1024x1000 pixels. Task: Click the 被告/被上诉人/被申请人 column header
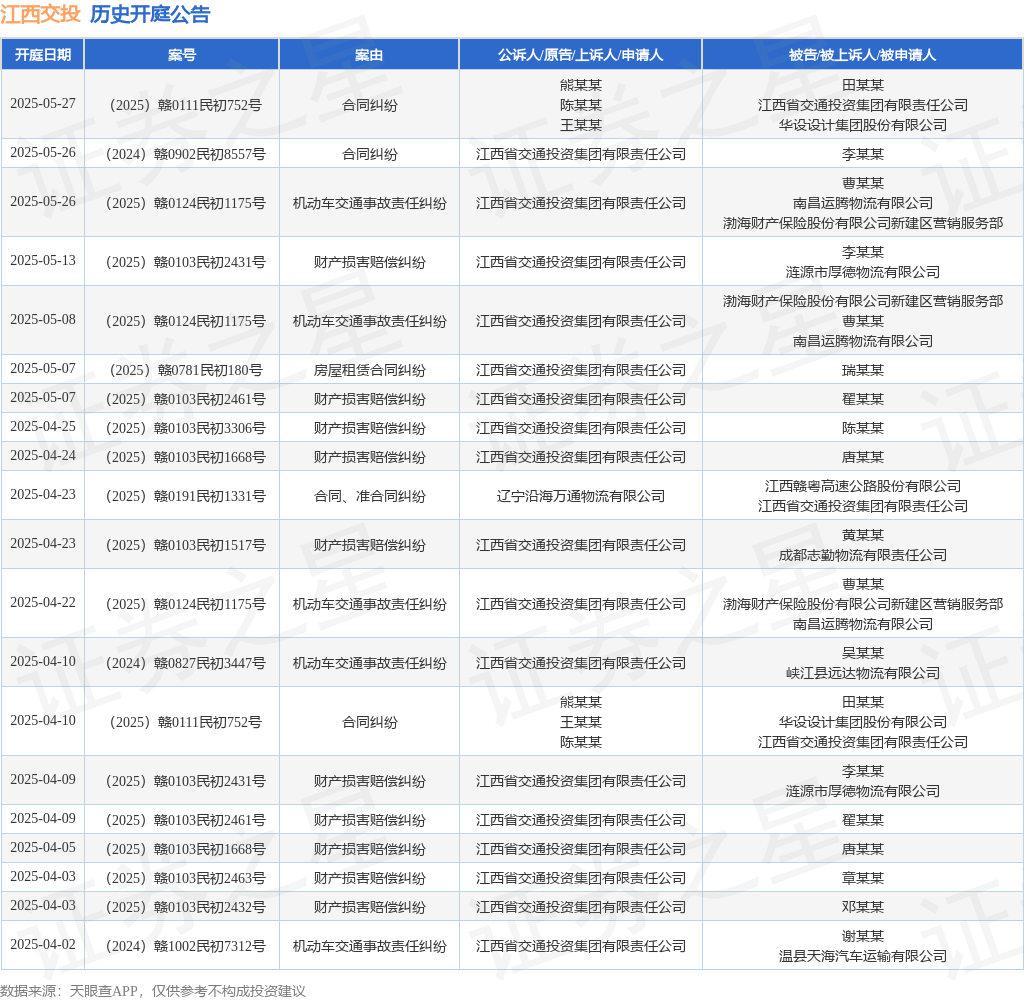point(863,55)
